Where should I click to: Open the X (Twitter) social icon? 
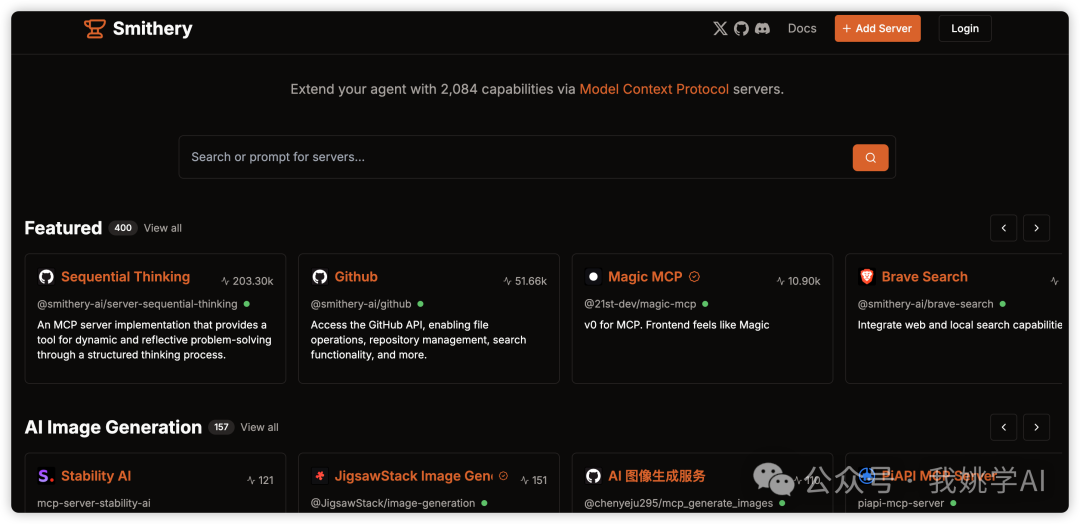tap(720, 28)
